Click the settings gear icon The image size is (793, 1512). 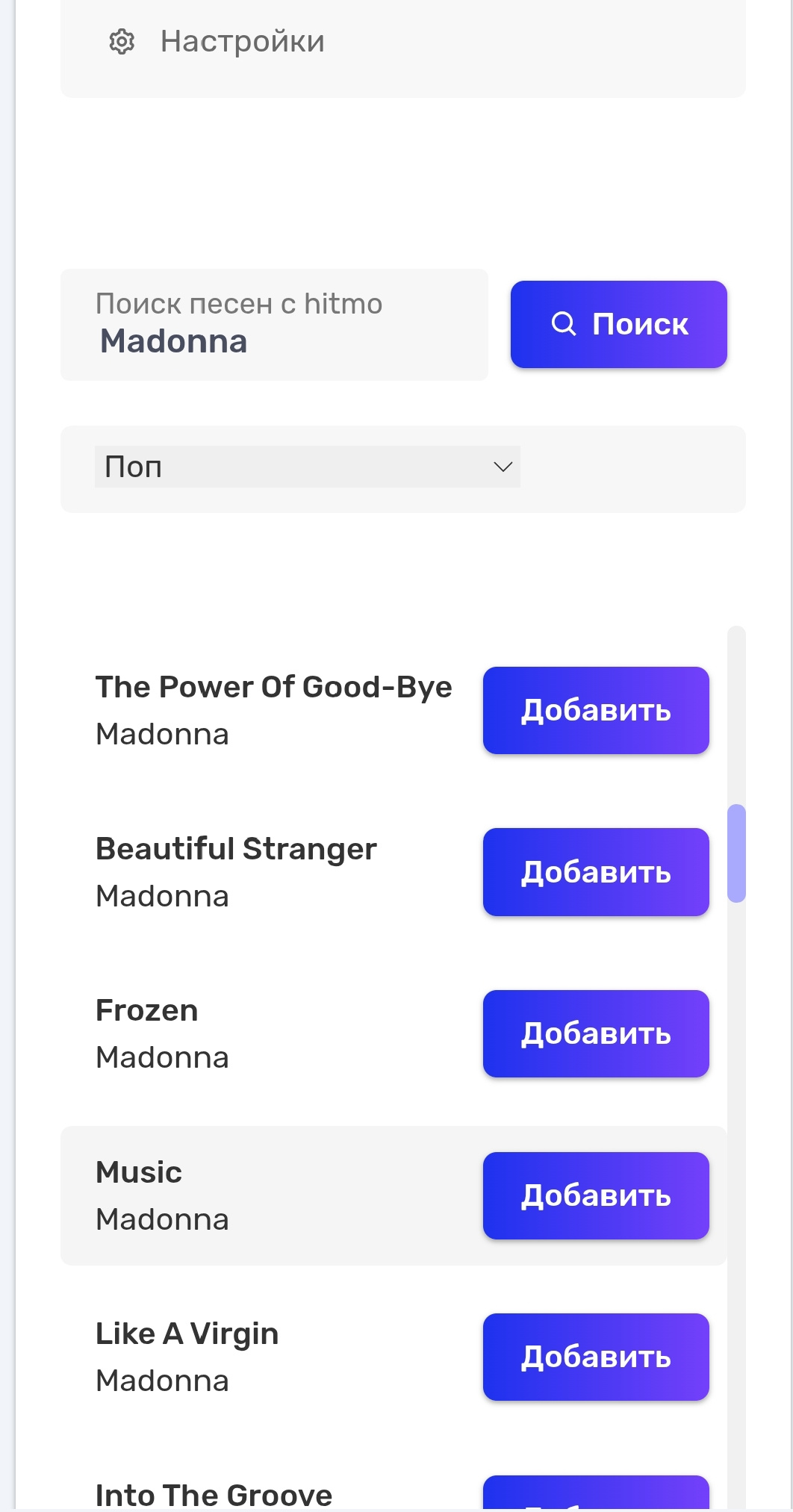tap(122, 42)
